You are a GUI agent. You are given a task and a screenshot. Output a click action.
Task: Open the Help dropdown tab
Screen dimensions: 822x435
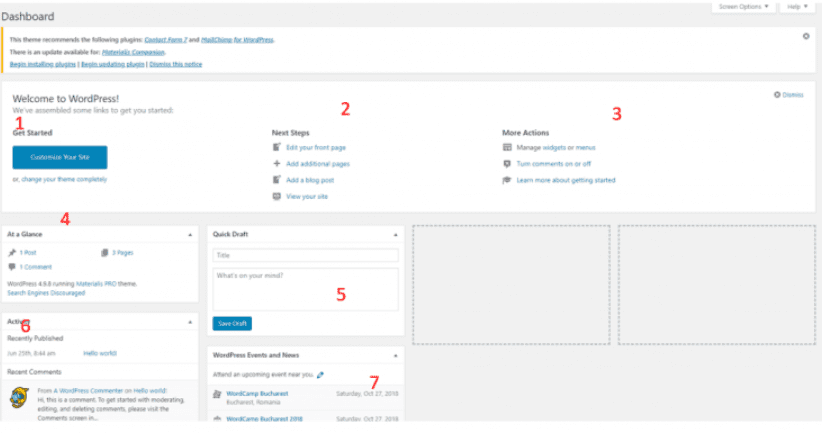point(797,6)
